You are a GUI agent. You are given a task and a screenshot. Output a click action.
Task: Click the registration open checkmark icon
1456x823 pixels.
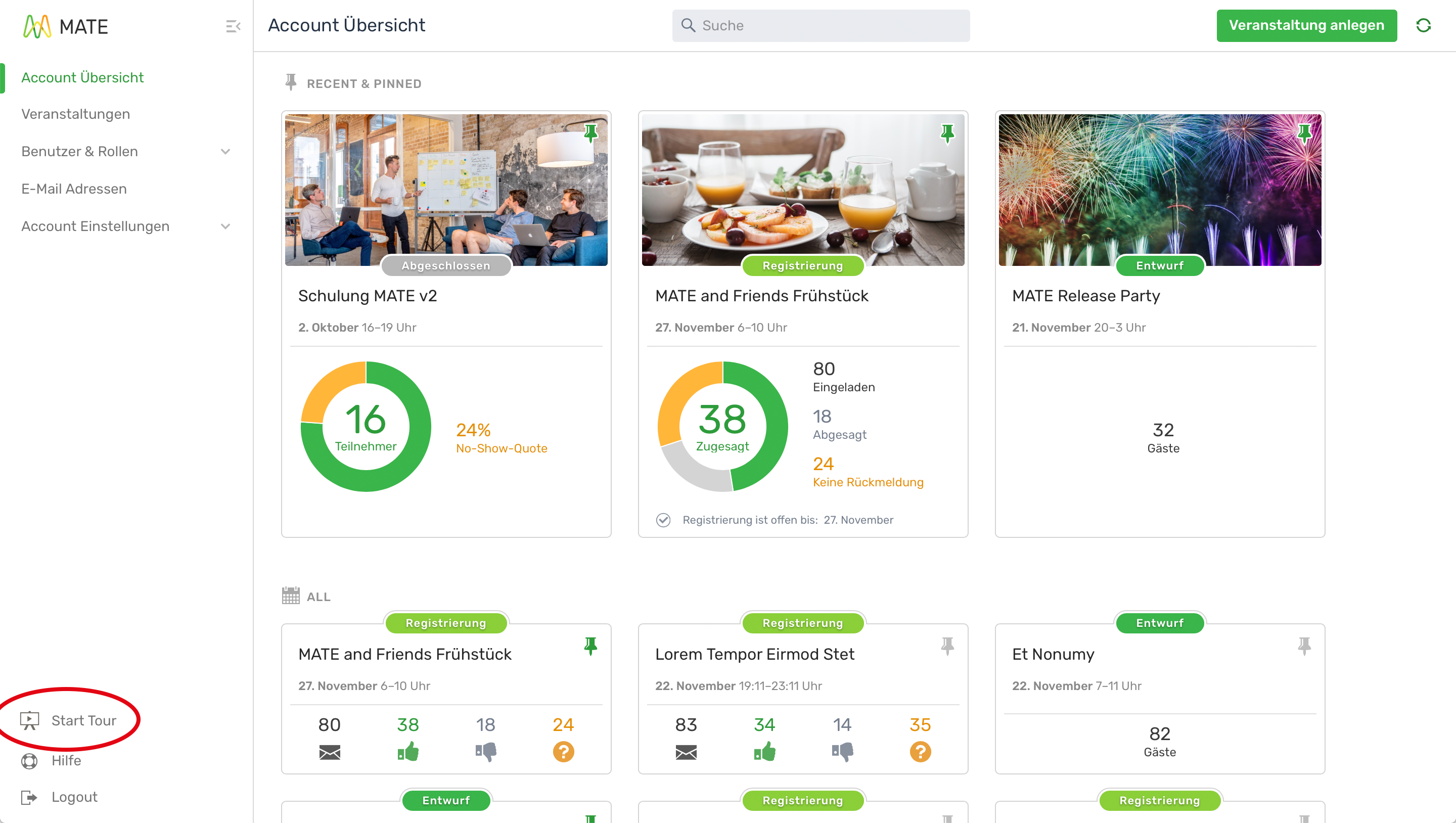[663, 520]
